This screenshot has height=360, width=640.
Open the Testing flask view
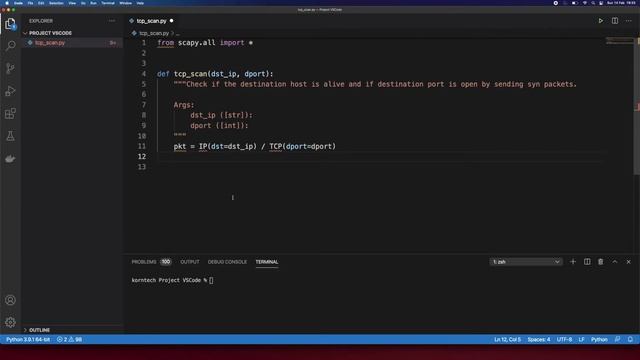click(10, 136)
